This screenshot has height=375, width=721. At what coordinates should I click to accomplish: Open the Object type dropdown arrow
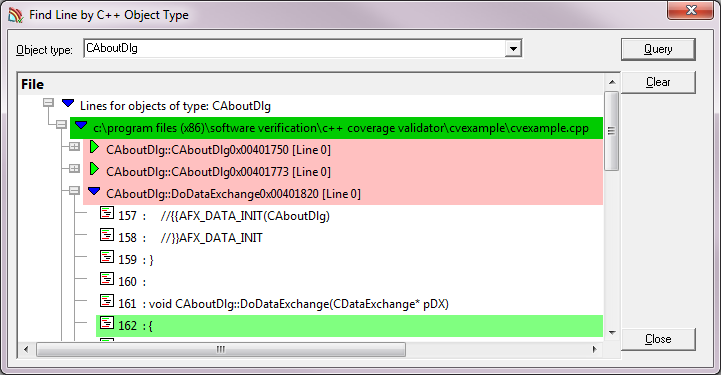(x=513, y=48)
